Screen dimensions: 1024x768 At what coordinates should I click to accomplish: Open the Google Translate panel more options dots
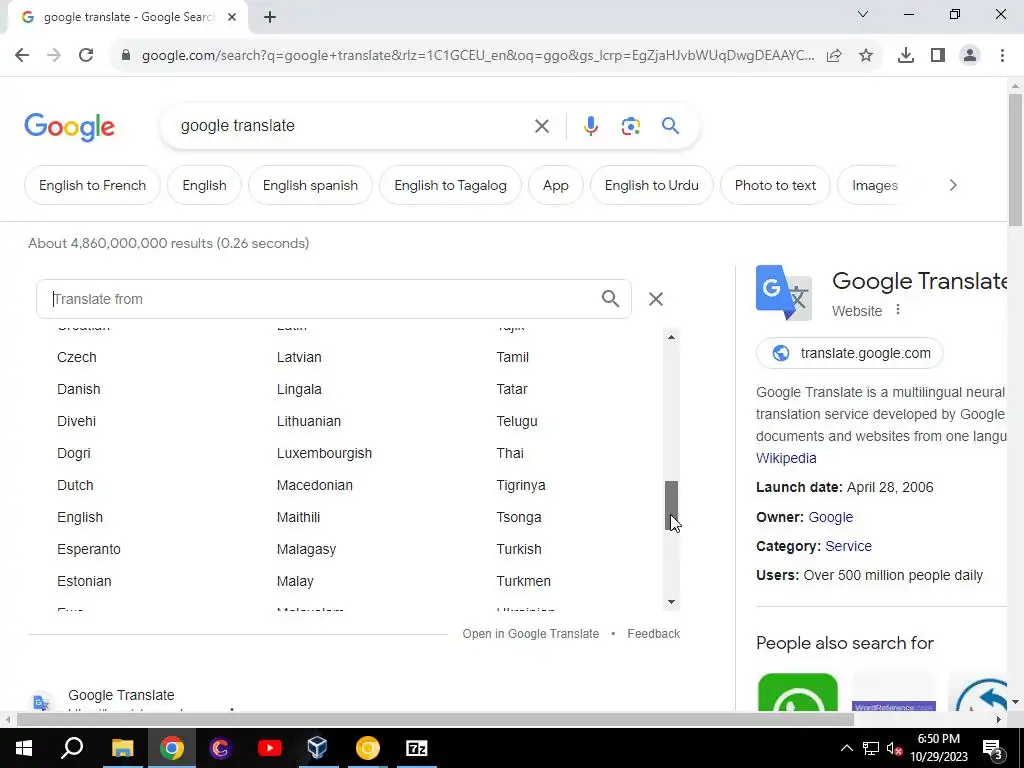898,310
